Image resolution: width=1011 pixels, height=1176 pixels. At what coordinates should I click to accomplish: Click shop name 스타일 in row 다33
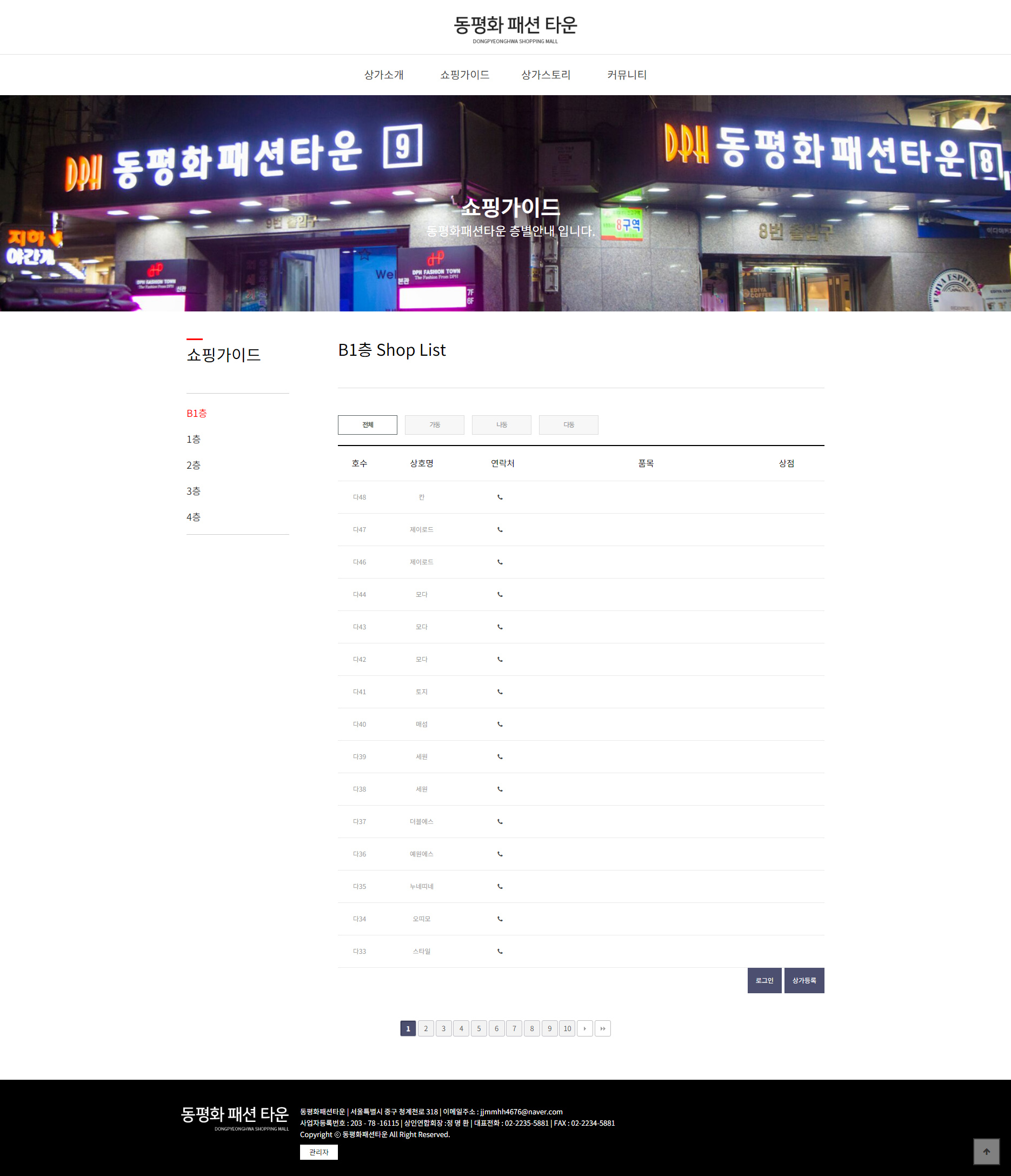pos(421,951)
